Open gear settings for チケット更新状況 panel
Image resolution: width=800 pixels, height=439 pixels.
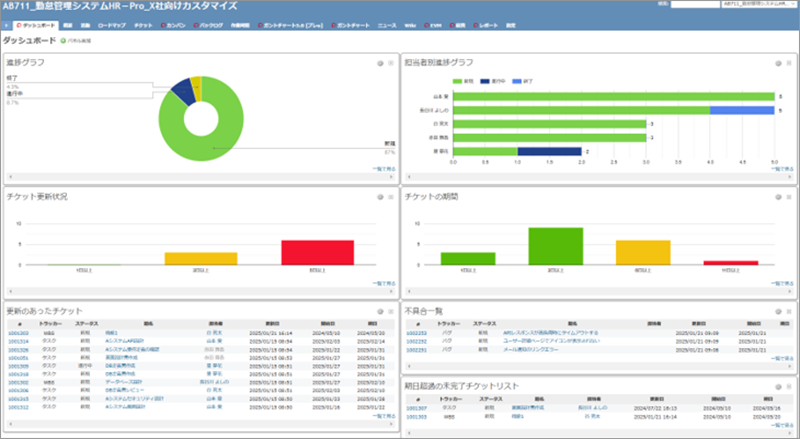click(379, 197)
